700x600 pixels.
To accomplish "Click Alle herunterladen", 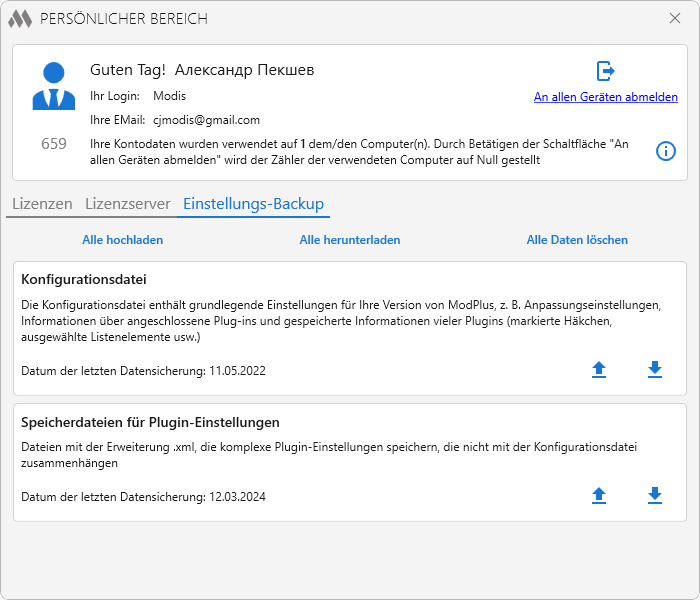I will tap(350, 240).
